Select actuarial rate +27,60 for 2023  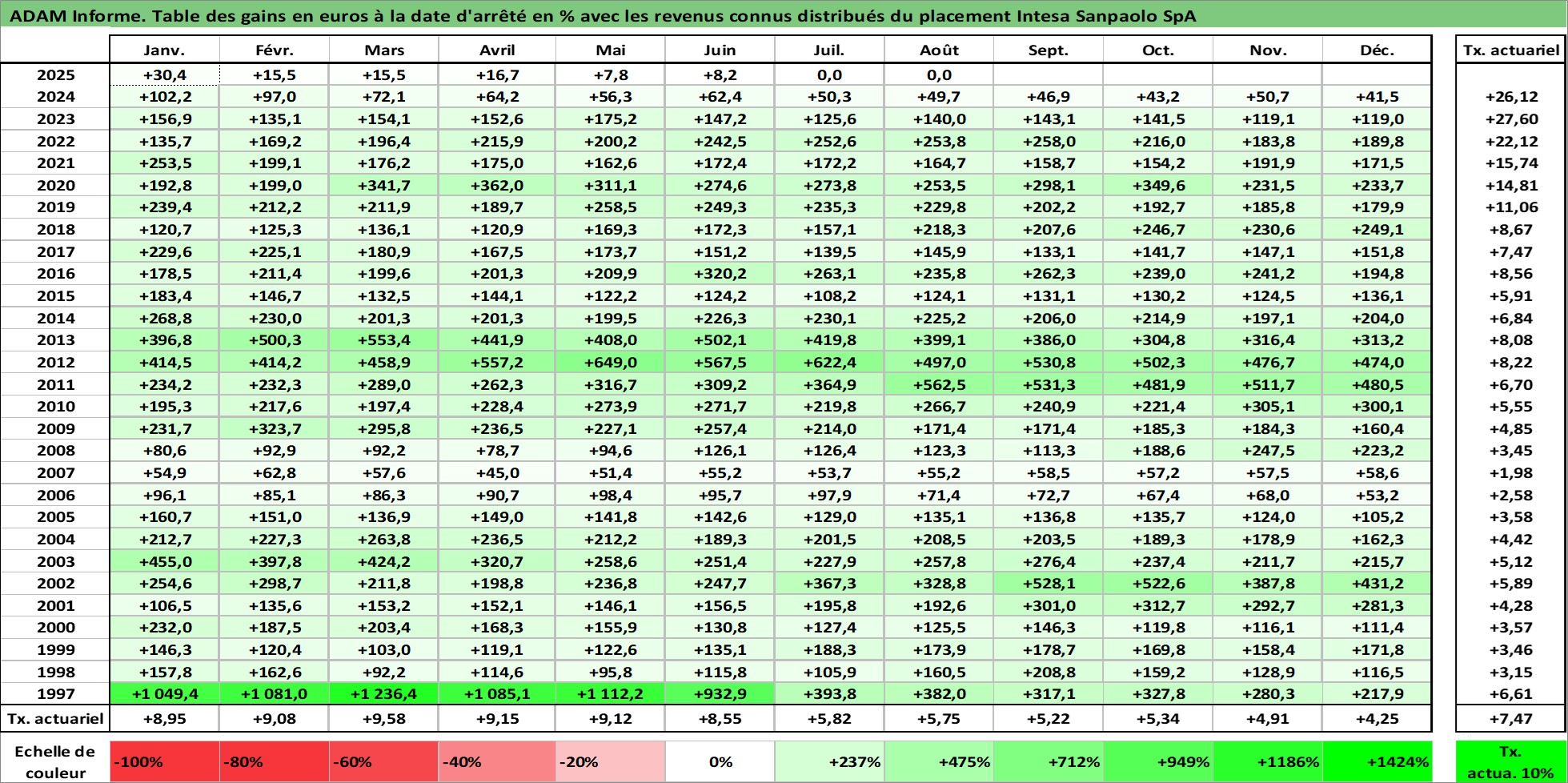pyautogui.click(x=1511, y=118)
